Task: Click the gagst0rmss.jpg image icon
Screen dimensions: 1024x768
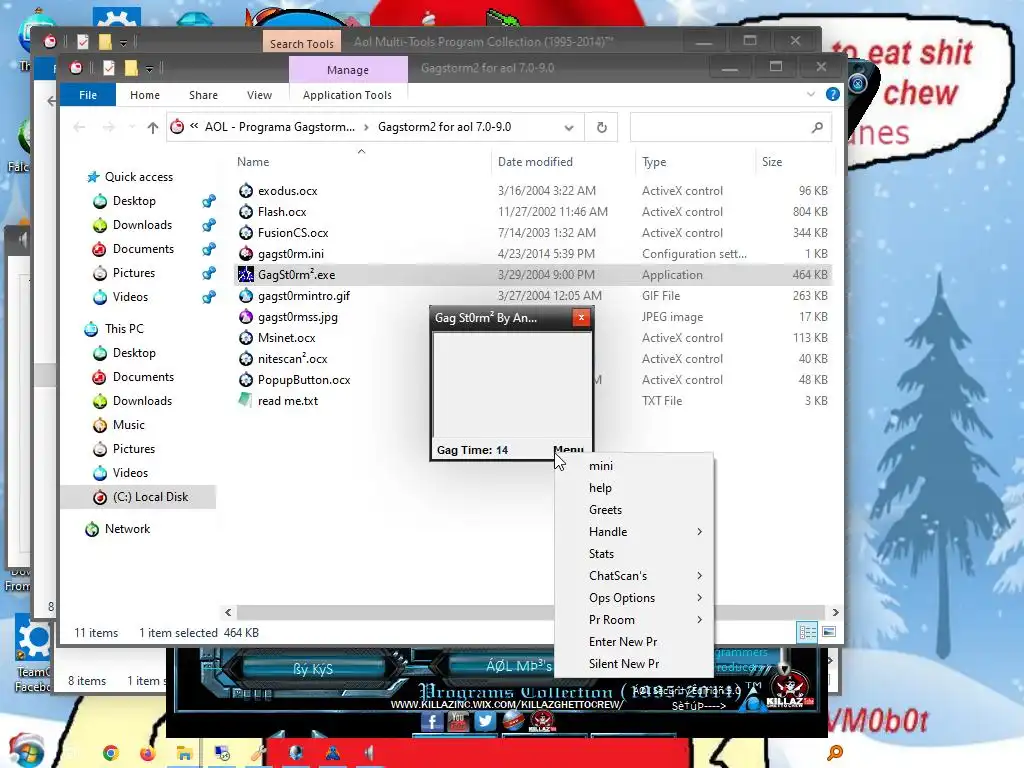Action: pos(246,317)
